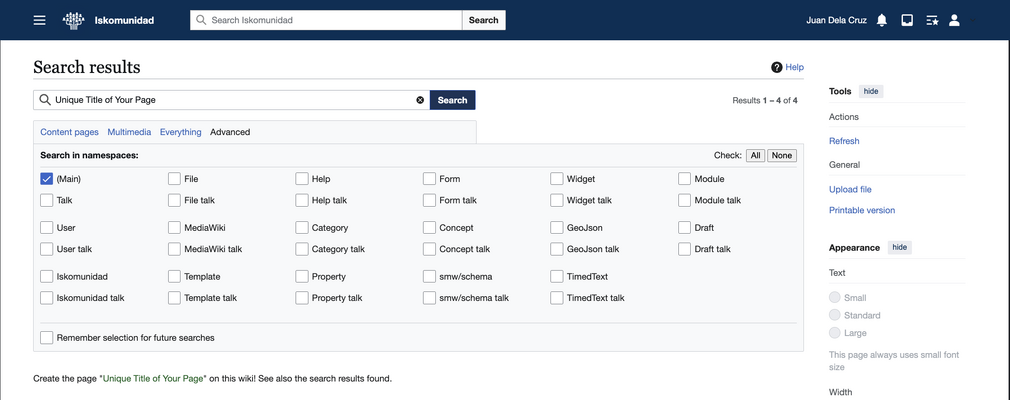Open the watchlist star icon
This screenshot has height=400, width=1010.
[x=932, y=20]
